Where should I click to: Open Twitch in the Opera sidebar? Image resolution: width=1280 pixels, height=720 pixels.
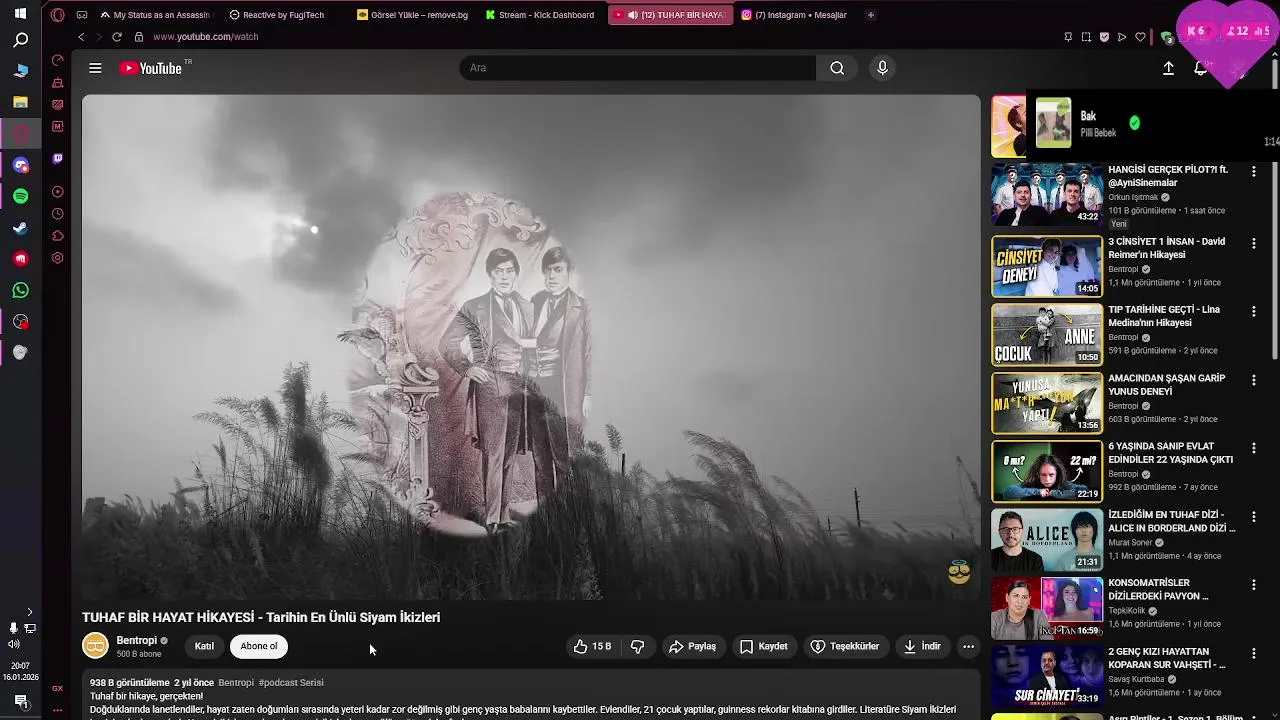click(x=57, y=158)
